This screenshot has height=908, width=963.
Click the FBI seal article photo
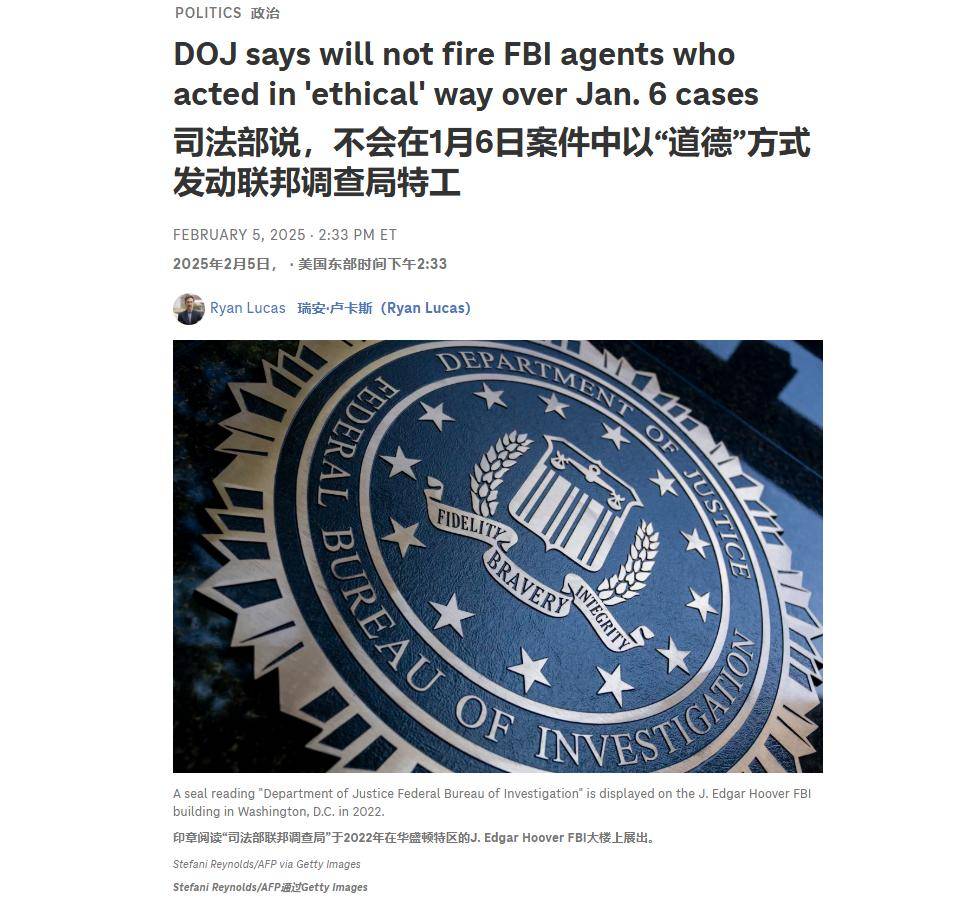(497, 556)
